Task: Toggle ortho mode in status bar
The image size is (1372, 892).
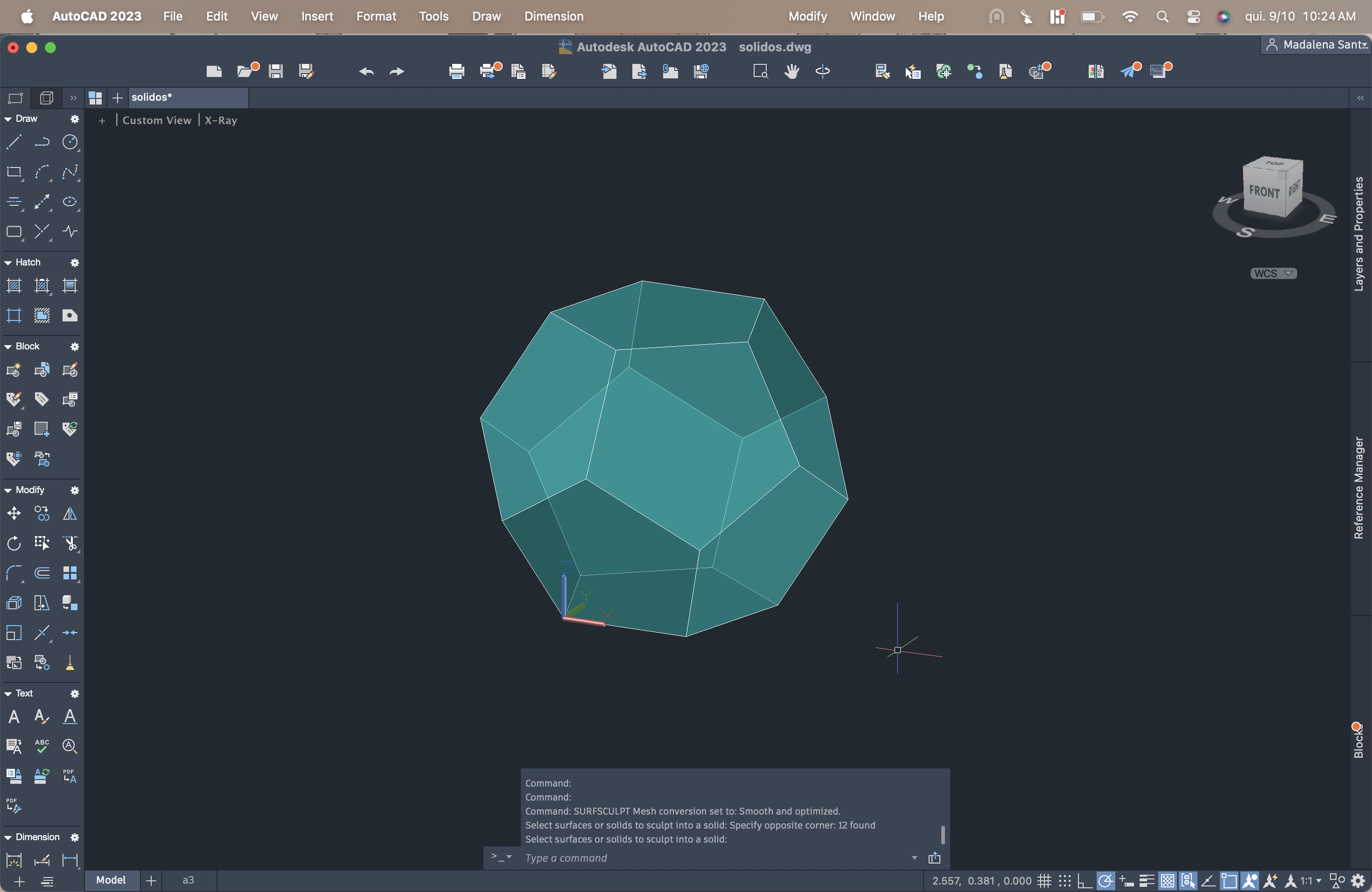Action: pos(1085,880)
